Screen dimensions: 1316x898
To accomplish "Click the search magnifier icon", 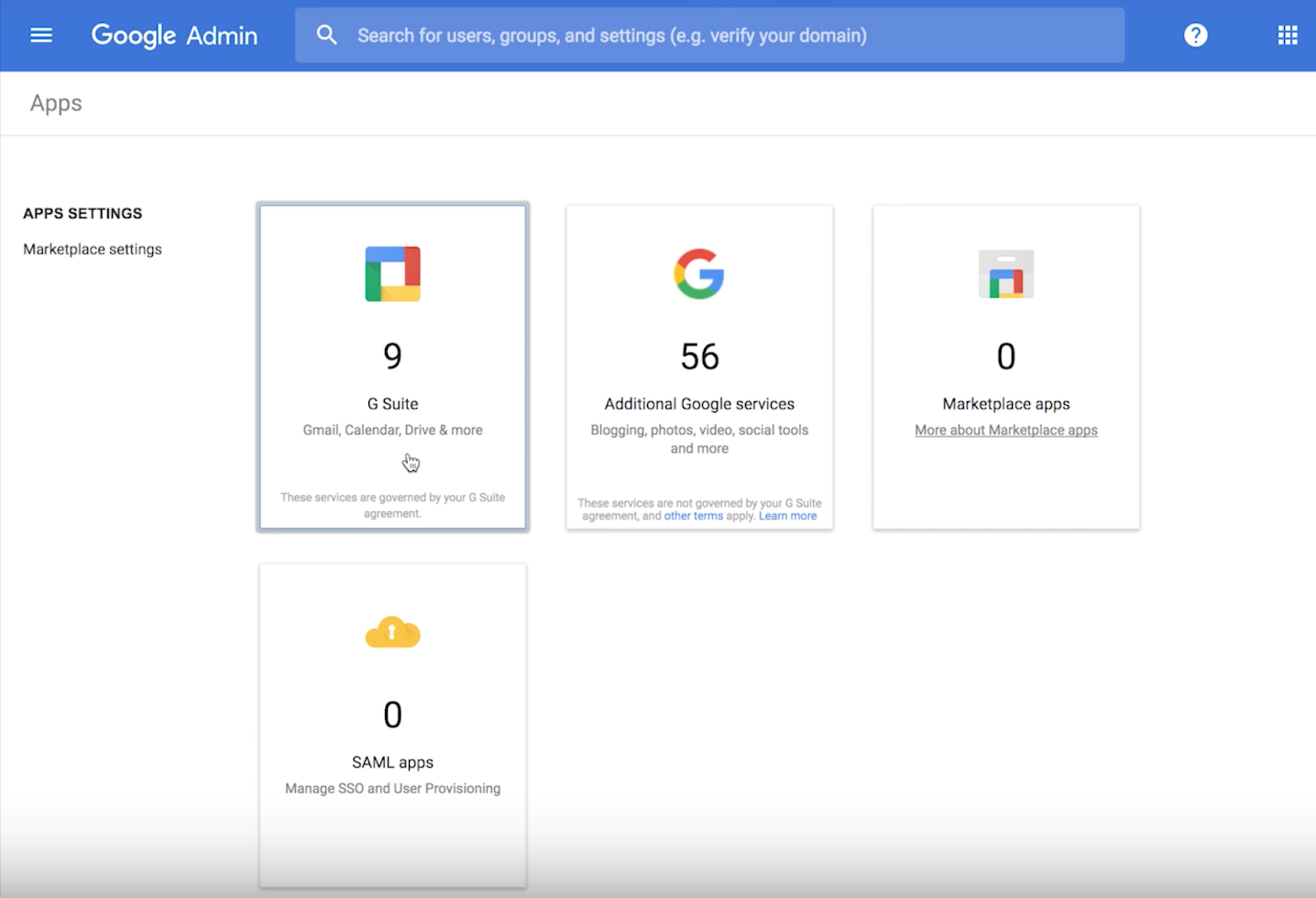I will coord(326,35).
